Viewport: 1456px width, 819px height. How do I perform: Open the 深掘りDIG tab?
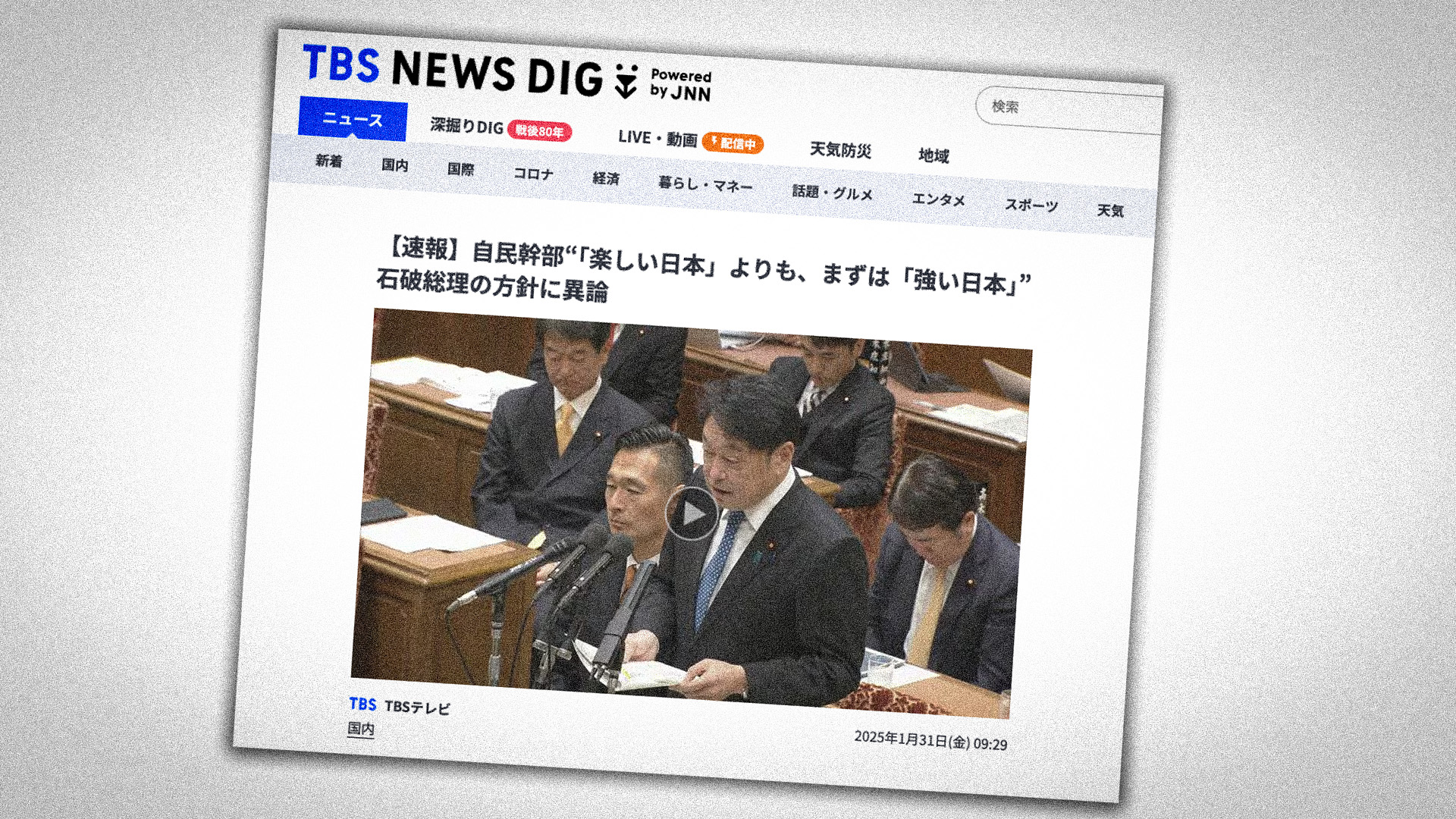[466, 126]
